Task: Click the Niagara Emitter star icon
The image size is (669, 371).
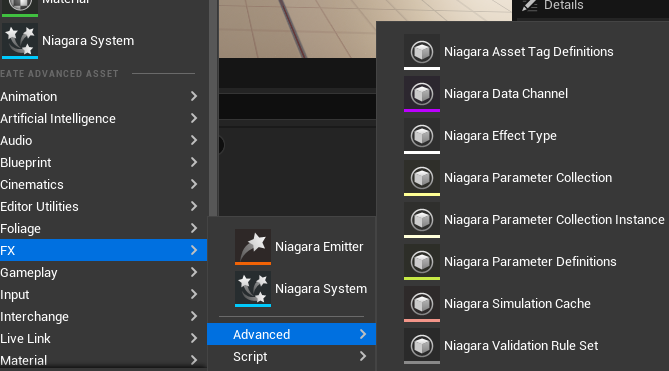Action: (253, 247)
